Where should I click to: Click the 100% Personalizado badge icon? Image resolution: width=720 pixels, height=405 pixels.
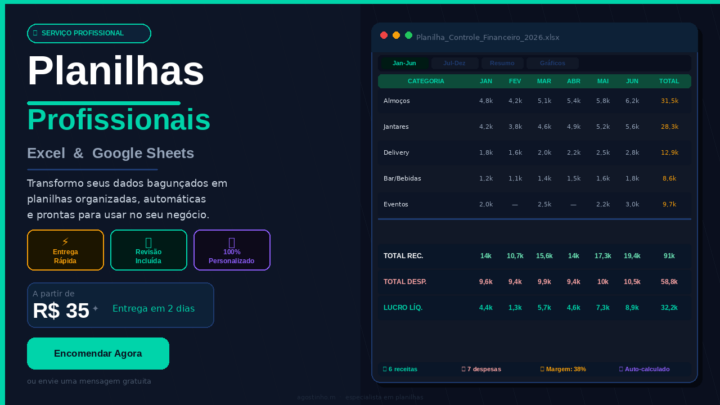click(x=232, y=241)
